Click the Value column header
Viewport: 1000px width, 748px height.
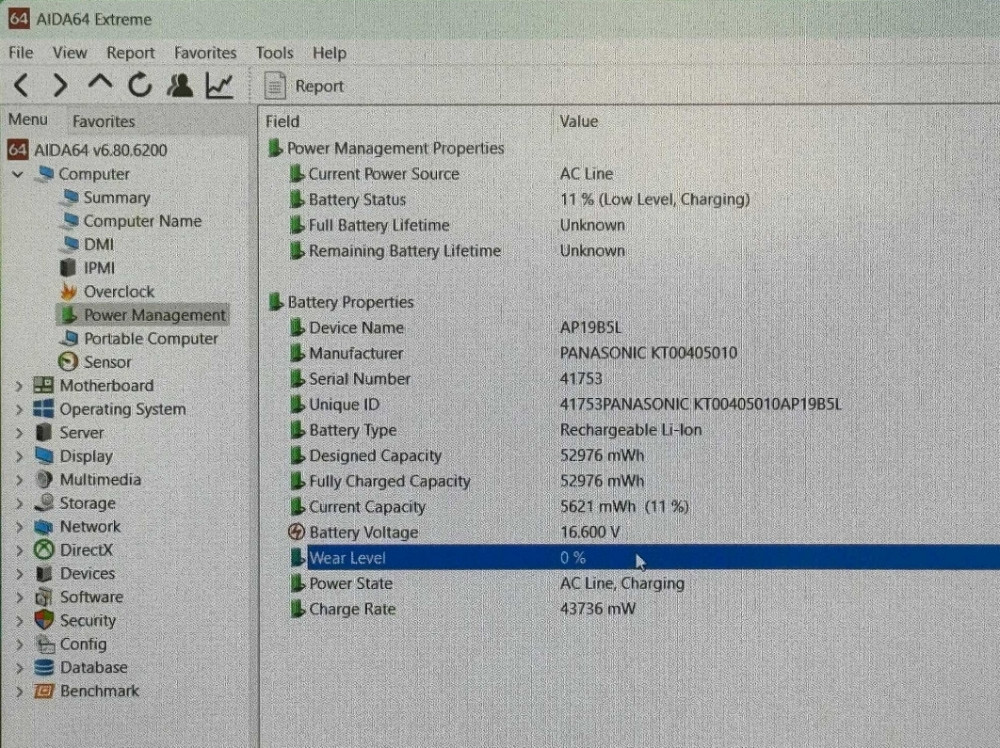[579, 121]
